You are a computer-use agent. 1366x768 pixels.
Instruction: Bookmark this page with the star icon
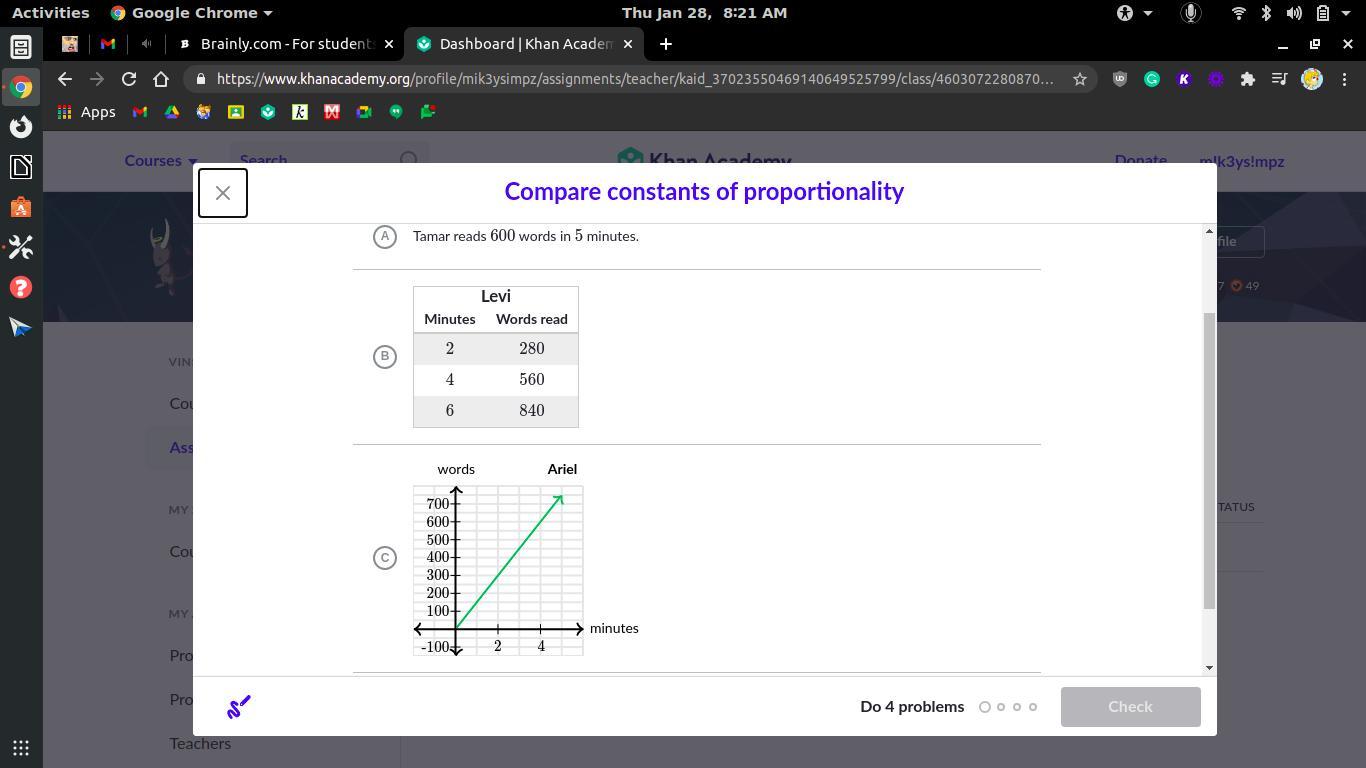pos(1080,79)
